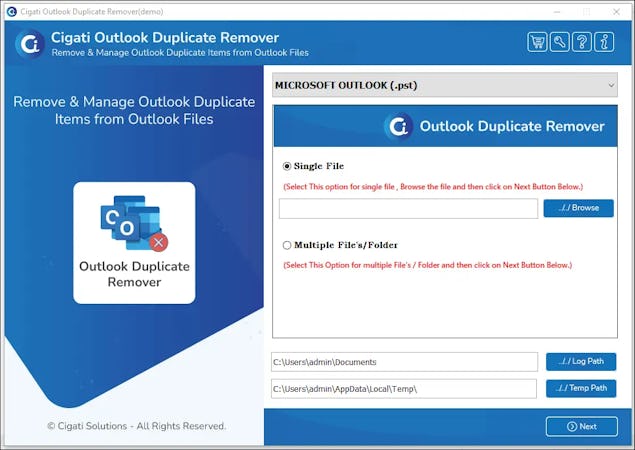Minimize the application window
Viewport: 635px width, 450px height.
coord(557,12)
